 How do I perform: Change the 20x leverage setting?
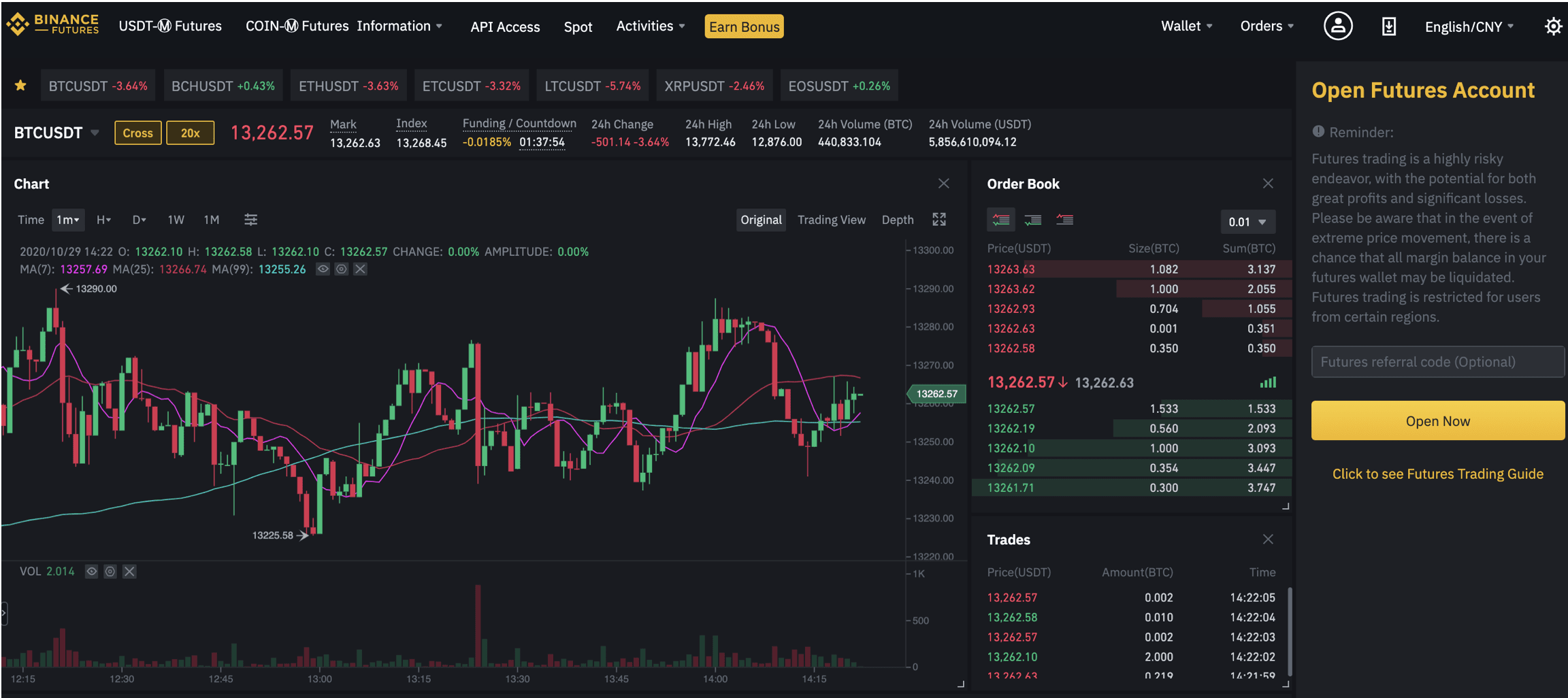pos(190,133)
